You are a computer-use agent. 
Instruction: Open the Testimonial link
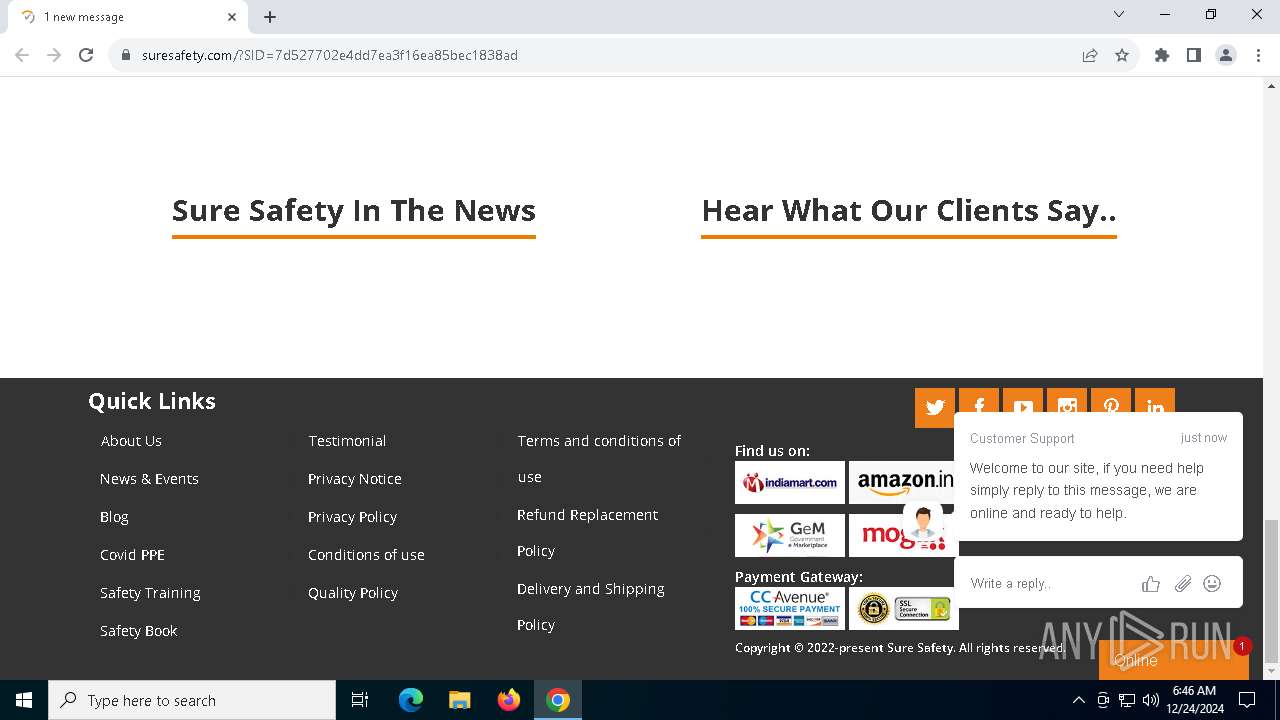347,441
